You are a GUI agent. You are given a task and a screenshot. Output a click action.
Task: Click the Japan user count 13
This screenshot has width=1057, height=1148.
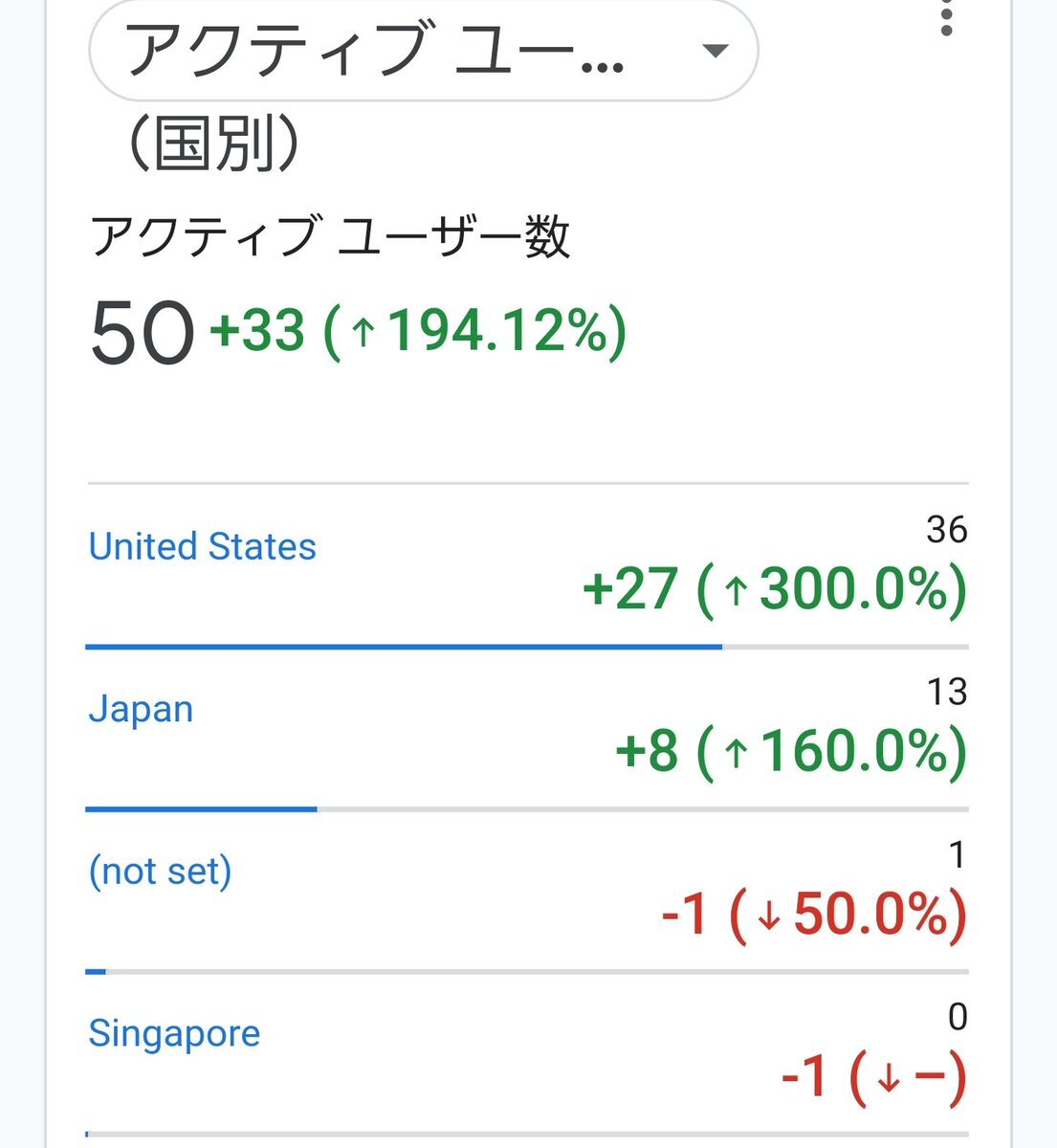[x=947, y=692]
